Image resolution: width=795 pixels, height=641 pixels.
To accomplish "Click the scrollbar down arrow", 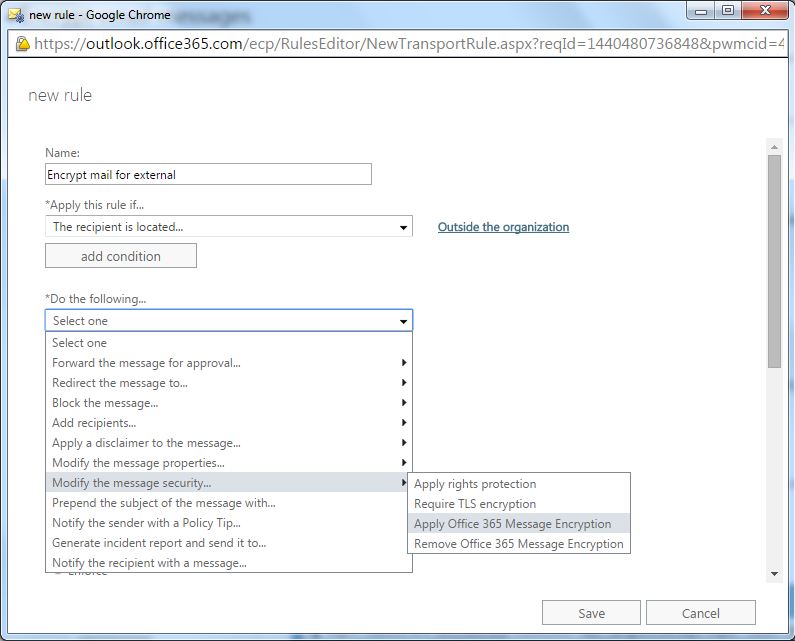I will tap(774, 574).
